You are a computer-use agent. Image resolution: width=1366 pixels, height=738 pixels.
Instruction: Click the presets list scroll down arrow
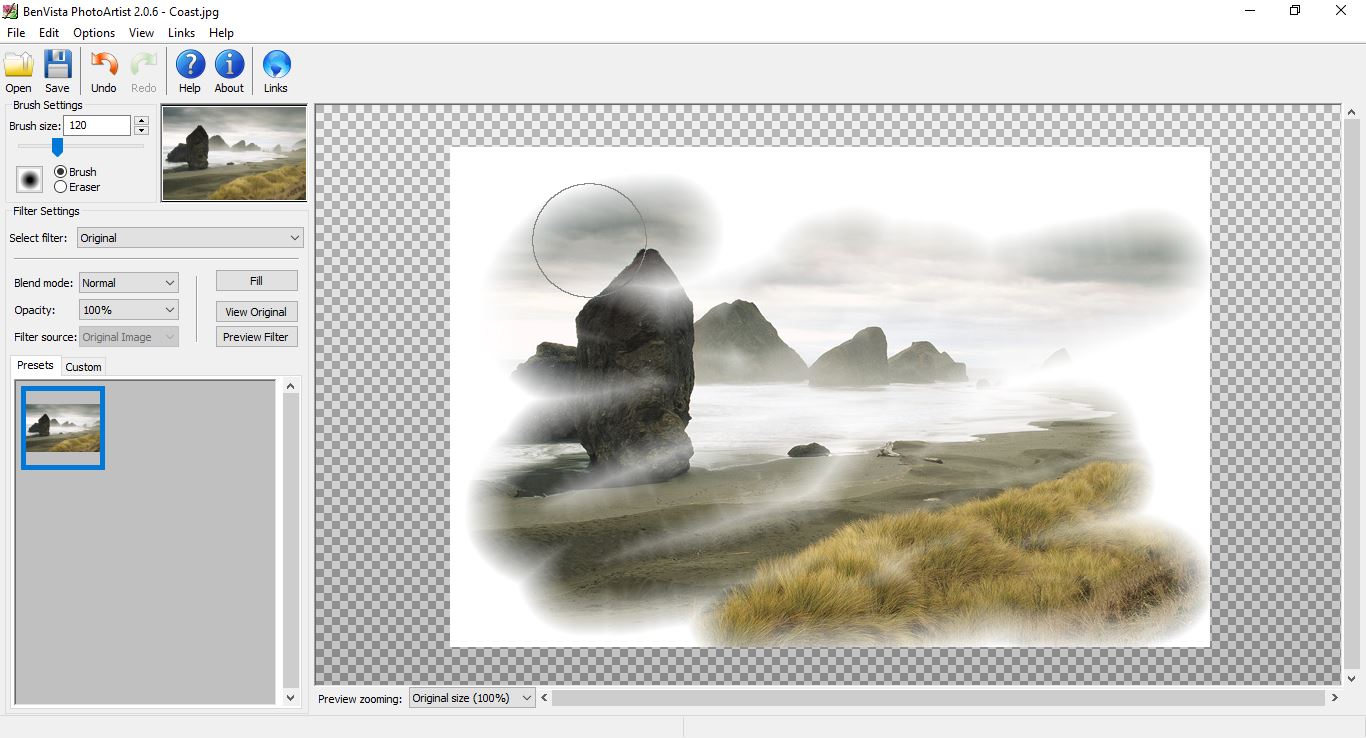point(291,698)
